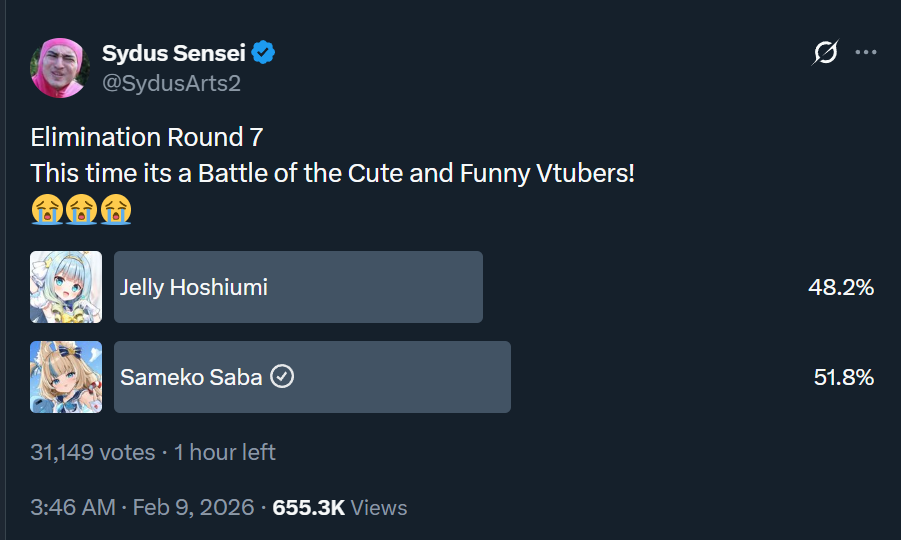Open the Grok actions icon
The height and width of the screenshot is (540, 901).
coord(825,53)
